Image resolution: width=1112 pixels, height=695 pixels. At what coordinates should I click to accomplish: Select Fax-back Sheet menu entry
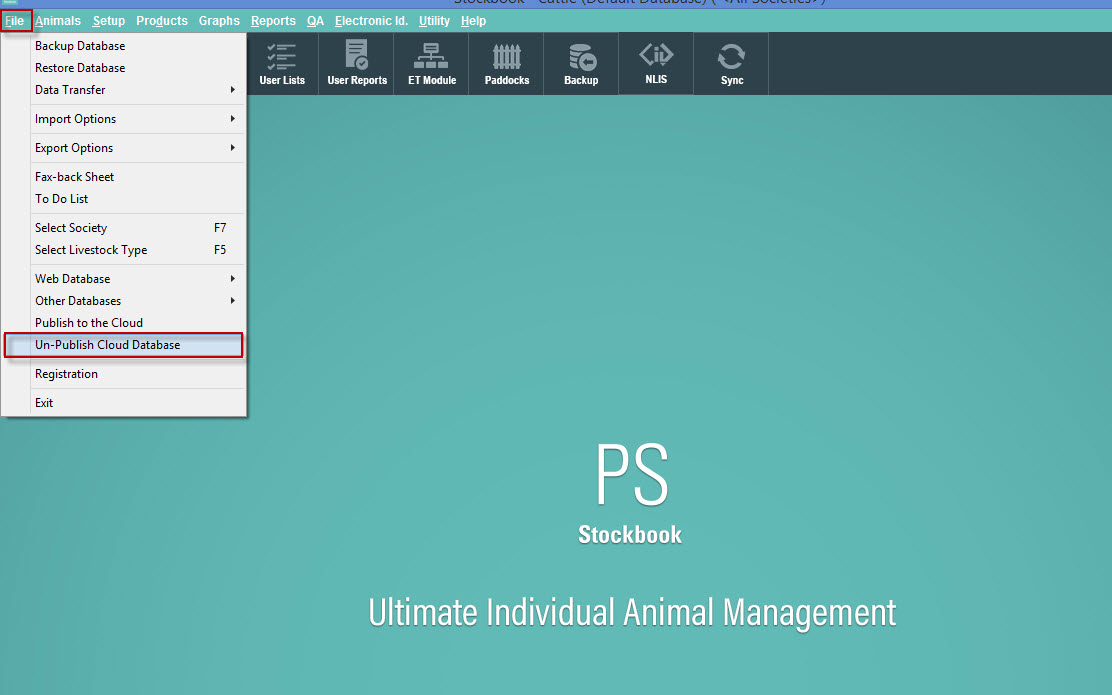pyautogui.click(x=124, y=177)
